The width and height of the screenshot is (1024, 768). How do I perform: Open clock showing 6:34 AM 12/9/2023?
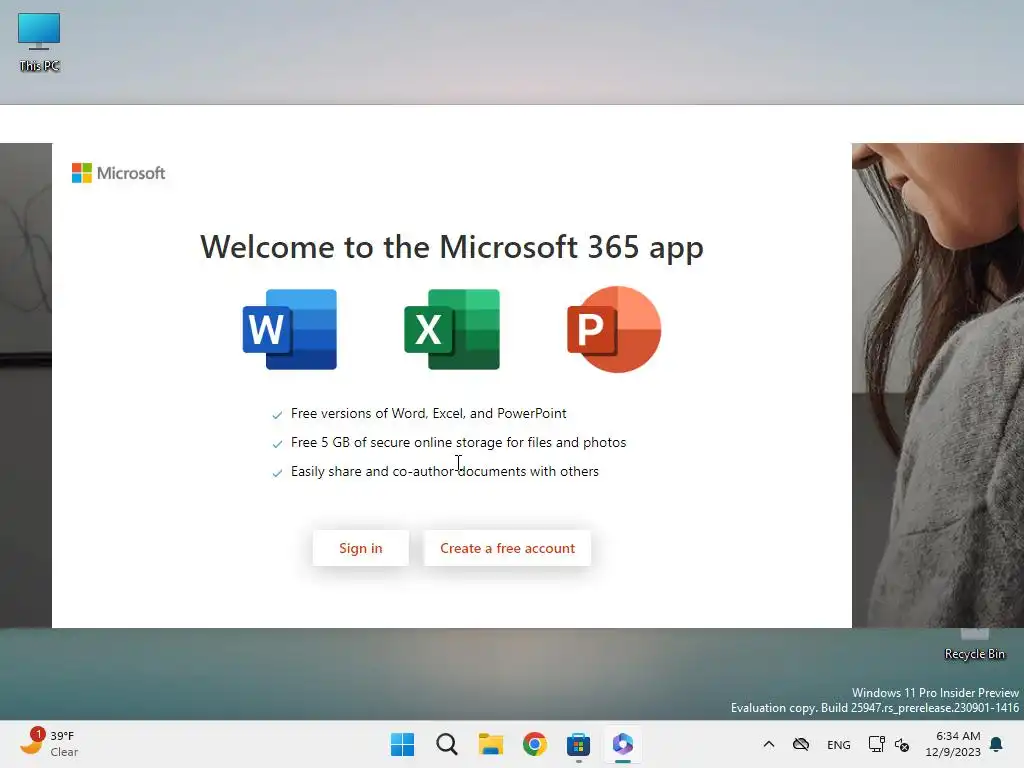pos(953,744)
